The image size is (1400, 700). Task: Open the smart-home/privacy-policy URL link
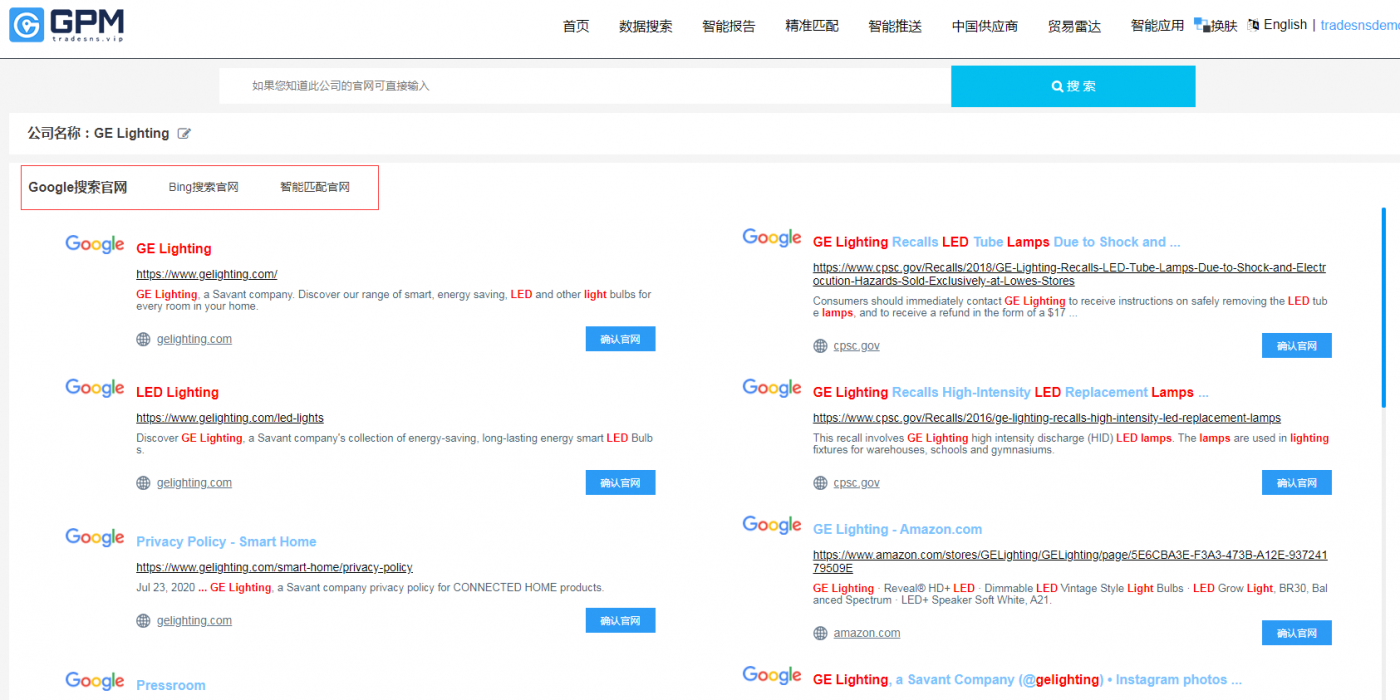click(x=274, y=567)
